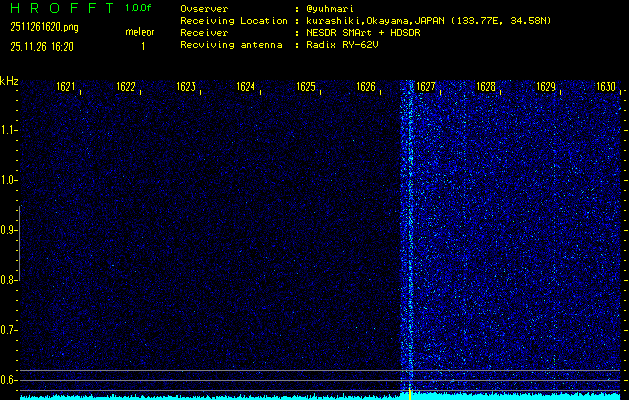Click the 1627 time axis label
Image resolution: width=629 pixels, height=400 pixels.
tap(426, 87)
